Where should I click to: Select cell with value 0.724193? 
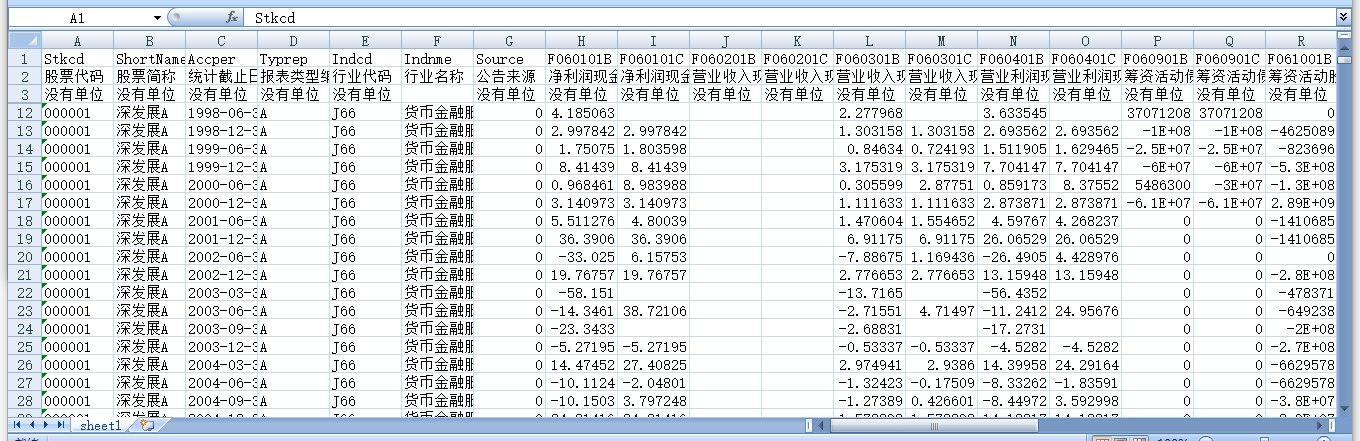click(941, 149)
